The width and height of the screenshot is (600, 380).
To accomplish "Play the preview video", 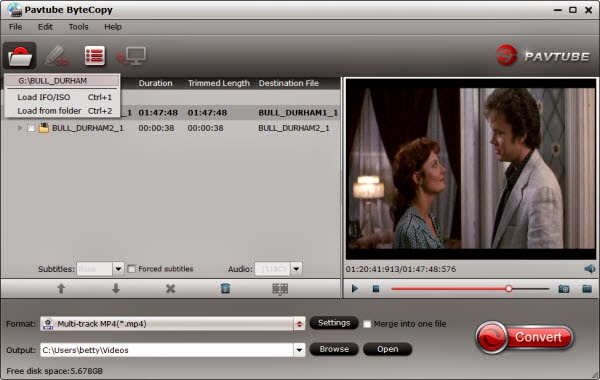I will 355,289.
